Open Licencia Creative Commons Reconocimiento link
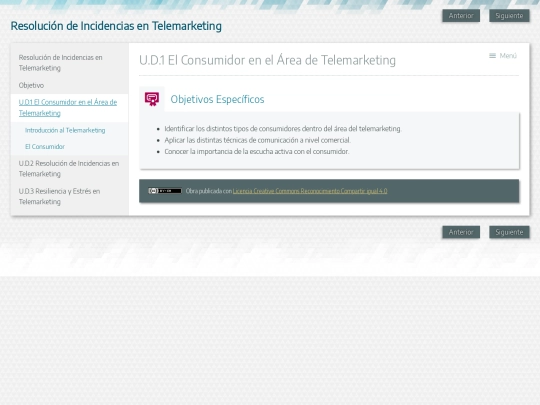Viewport: 540px width, 405px height. click(x=310, y=191)
